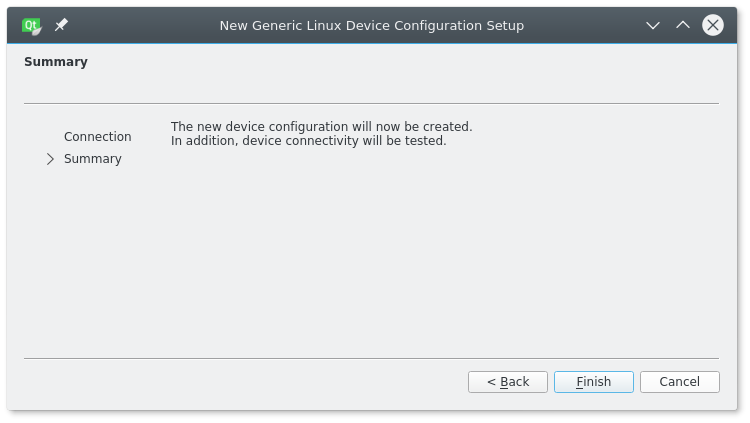Screen dimensions: 750x423
Task: Cancel the device configuration setup
Action: 679,382
